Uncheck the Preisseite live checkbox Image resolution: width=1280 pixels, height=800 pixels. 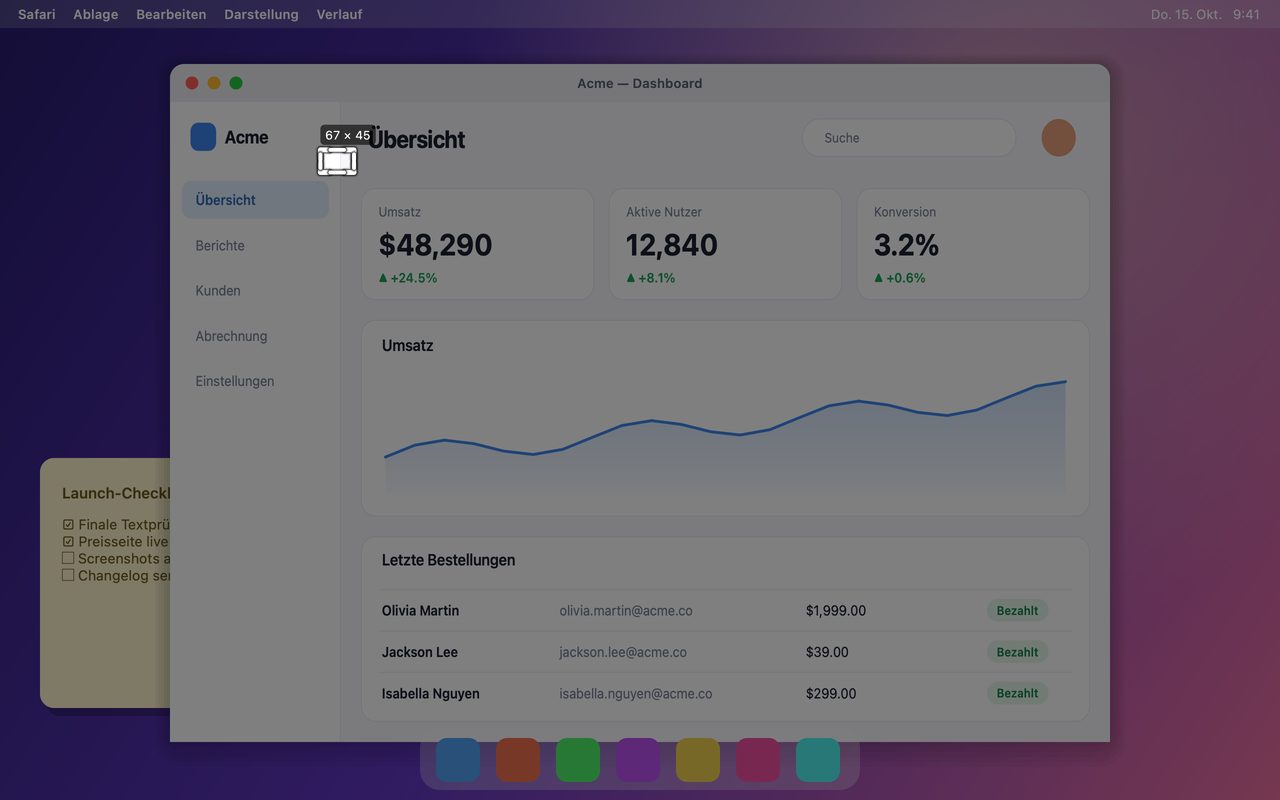[x=68, y=541]
